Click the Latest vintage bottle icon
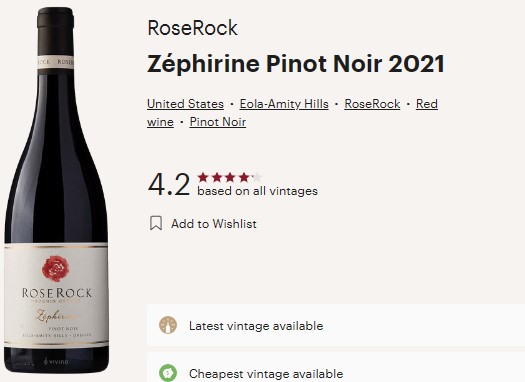 point(168,325)
